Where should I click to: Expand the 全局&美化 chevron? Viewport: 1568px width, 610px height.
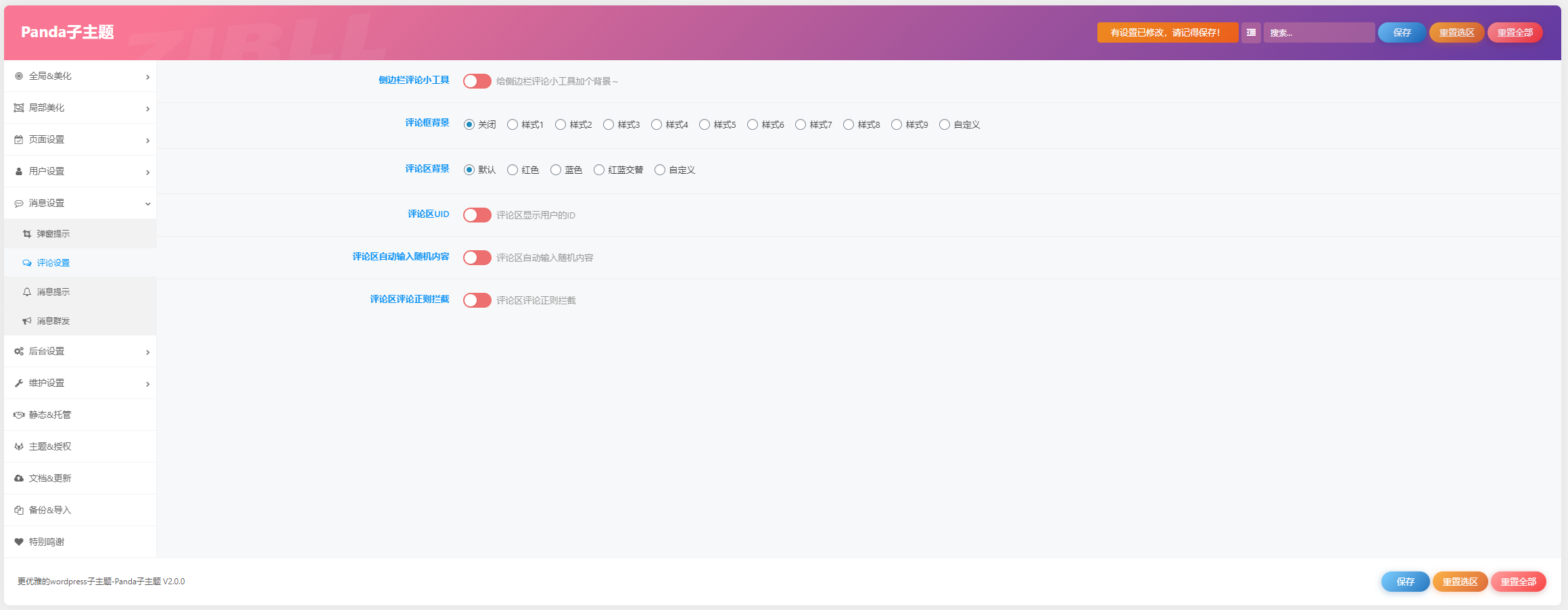pos(147,77)
